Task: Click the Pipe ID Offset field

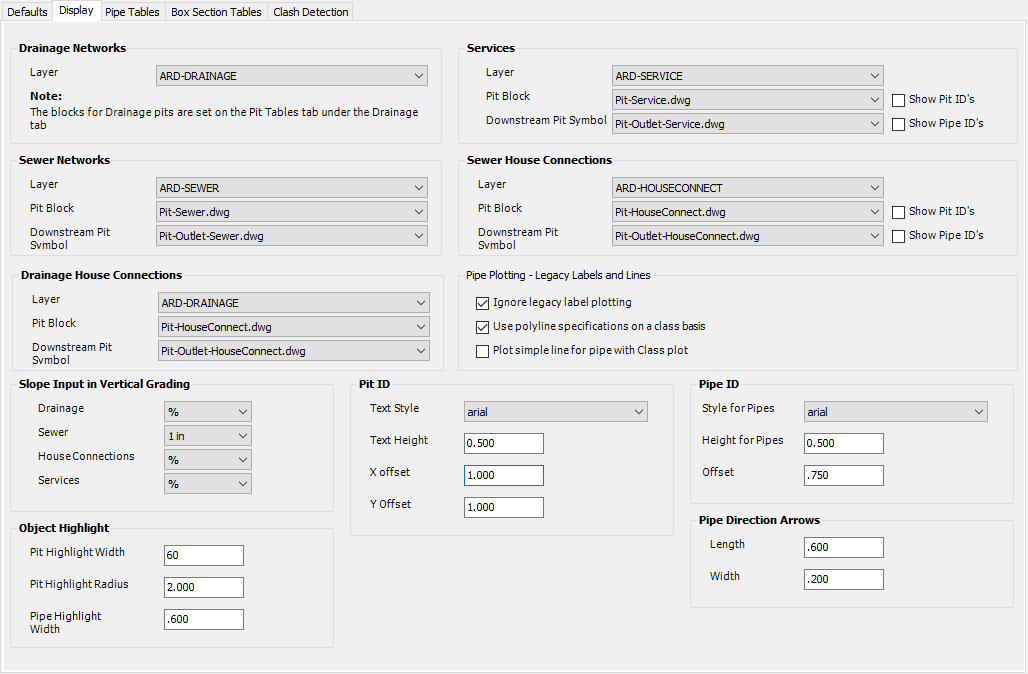Action: (844, 475)
